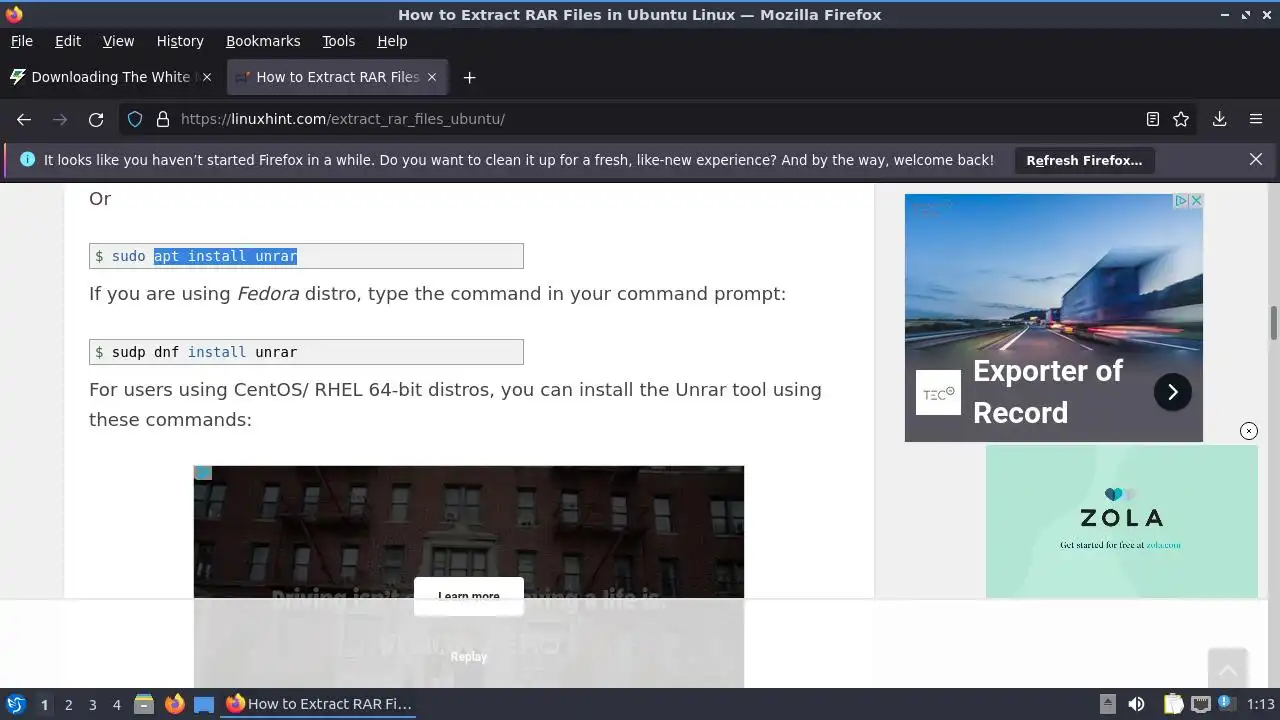Open the update notifier tray icon

pyautogui.click(x=1227, y=704)
